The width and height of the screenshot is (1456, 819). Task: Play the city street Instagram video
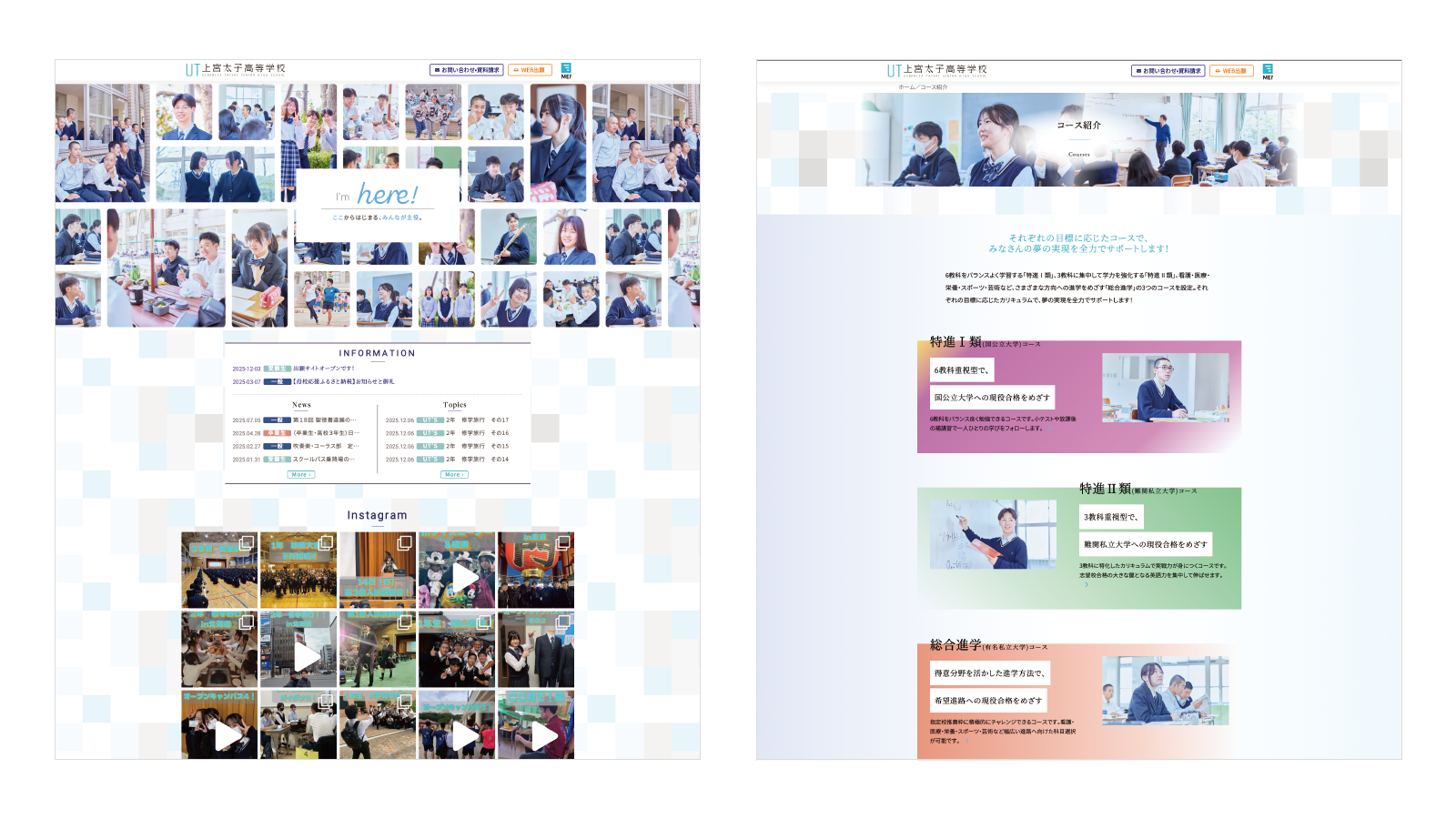pos(298,650)
